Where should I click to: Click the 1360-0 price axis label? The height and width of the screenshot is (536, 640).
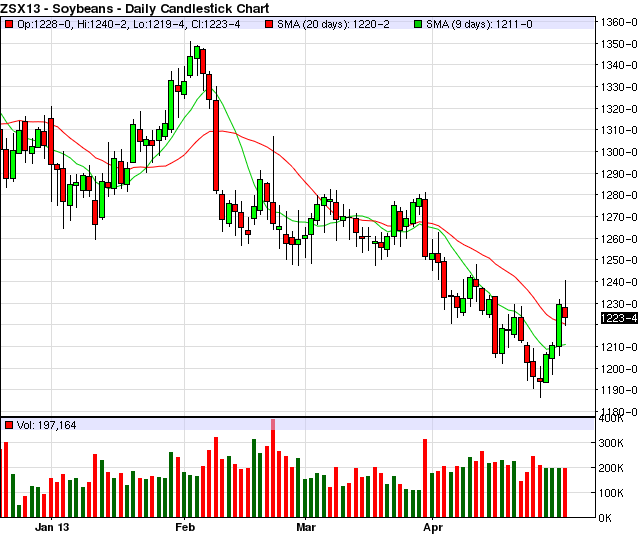coord(620,22)
